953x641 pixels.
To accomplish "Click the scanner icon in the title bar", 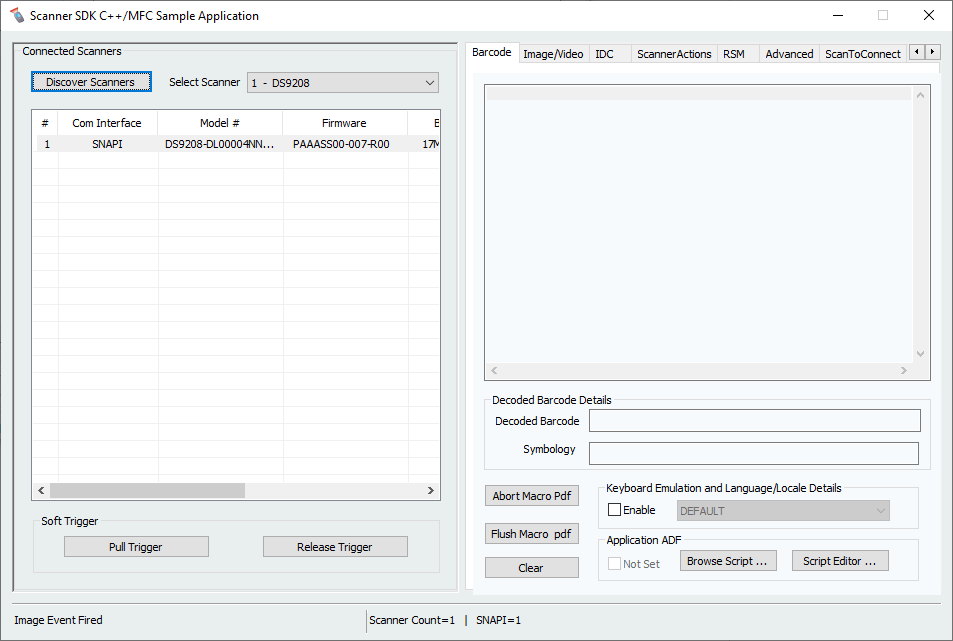I will [16, 15].
